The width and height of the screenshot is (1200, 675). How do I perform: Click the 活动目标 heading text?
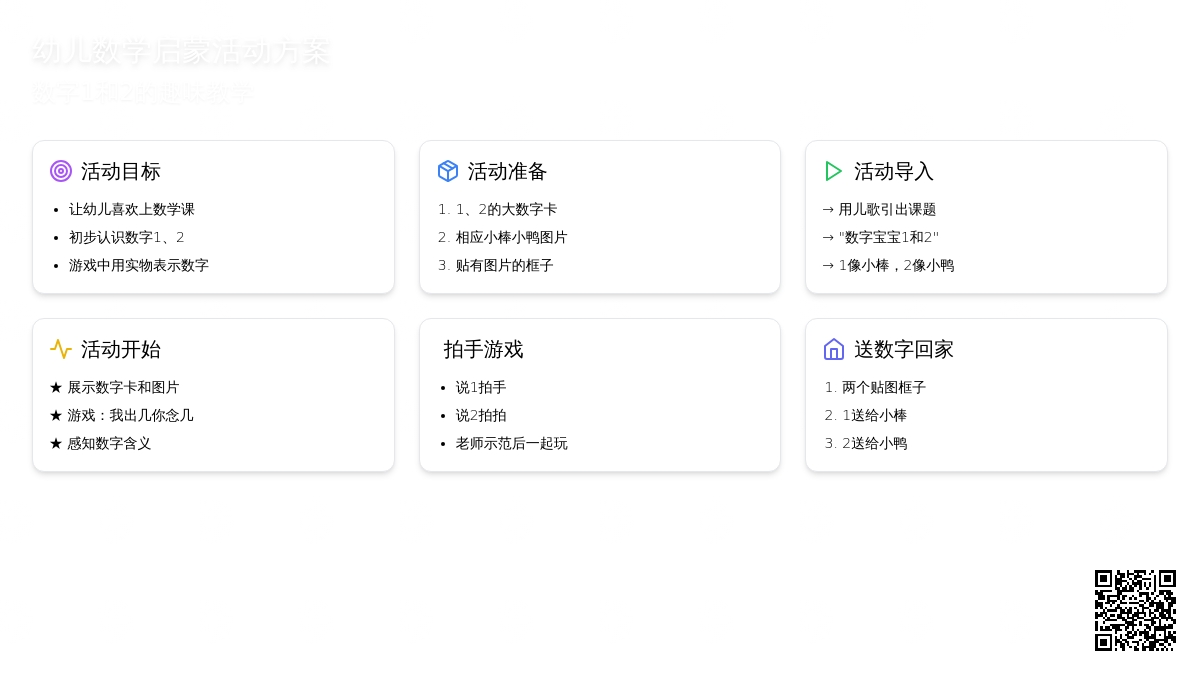click(x=121, y=171)
